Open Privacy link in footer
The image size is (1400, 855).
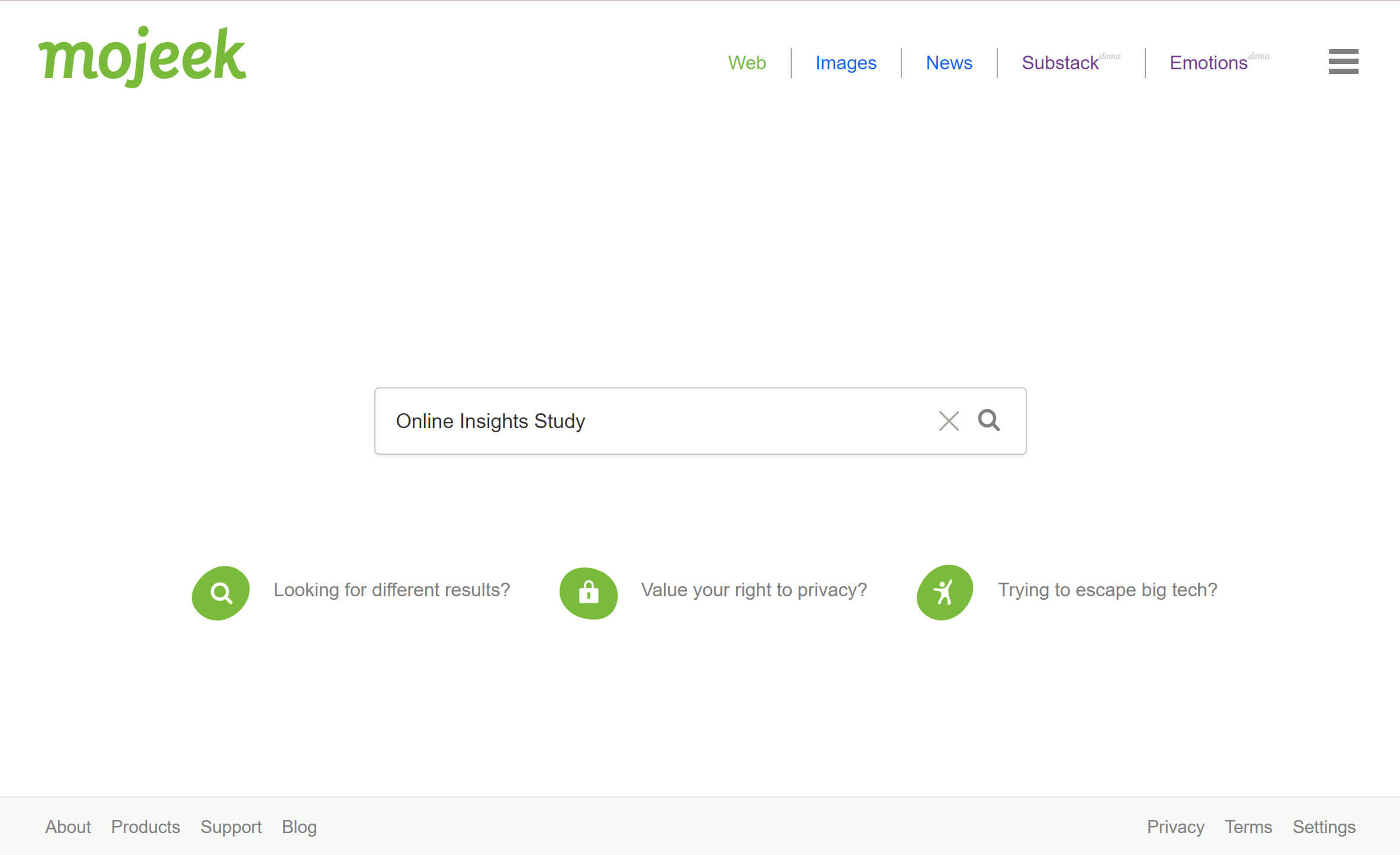(x=1176, y=827)
